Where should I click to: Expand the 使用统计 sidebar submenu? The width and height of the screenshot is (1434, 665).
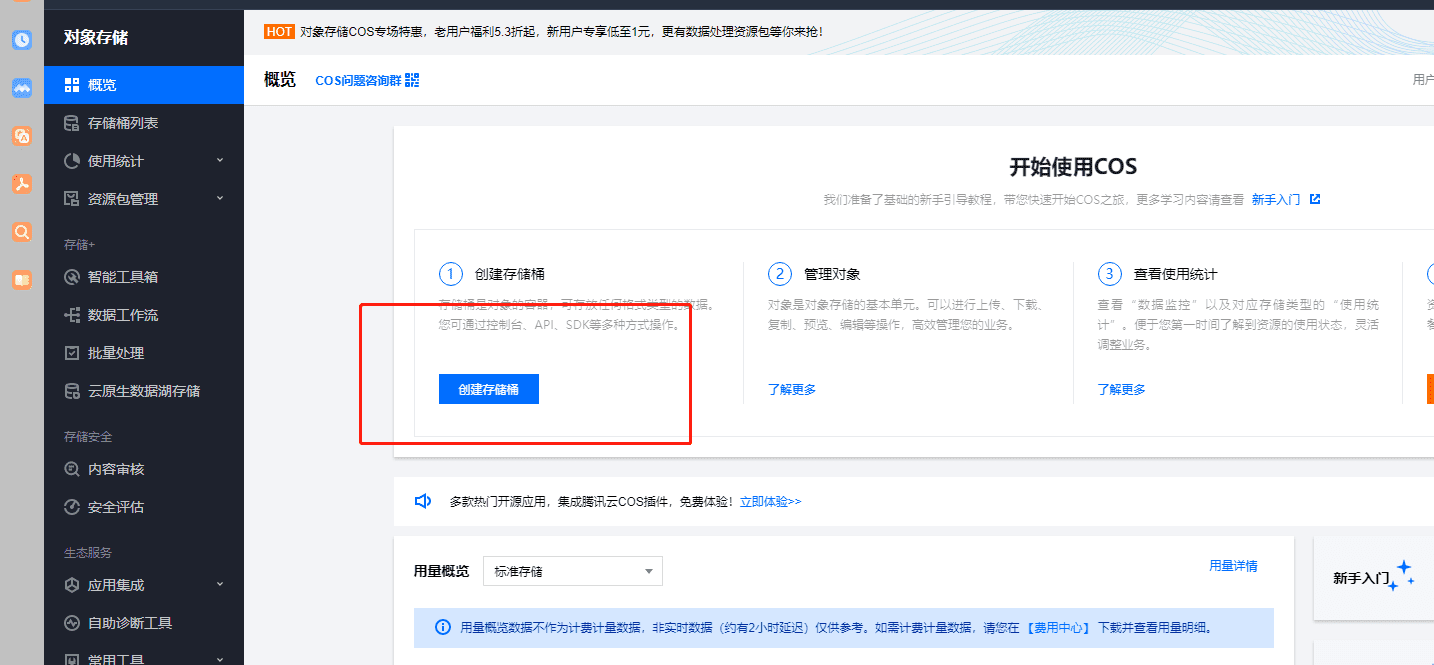coord(220,160)
